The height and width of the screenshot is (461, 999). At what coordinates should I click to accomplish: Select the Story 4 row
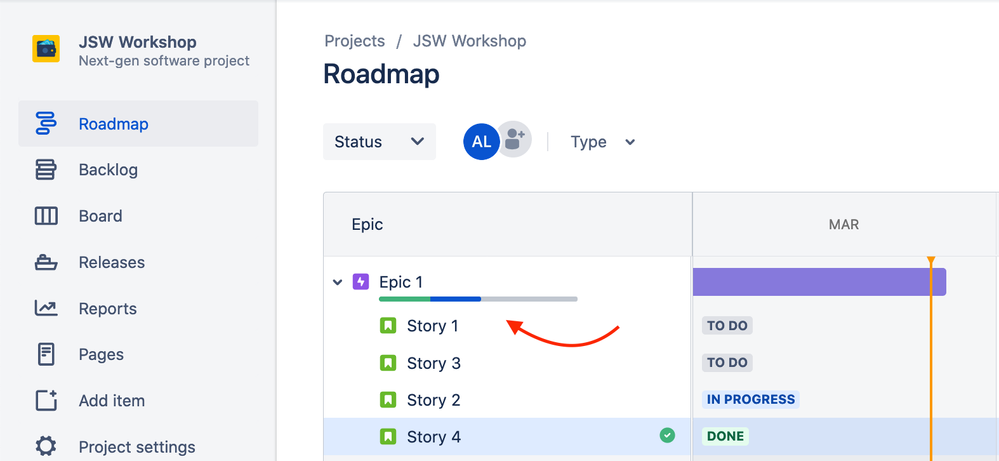pyautogui.click(x=507, y=437)
